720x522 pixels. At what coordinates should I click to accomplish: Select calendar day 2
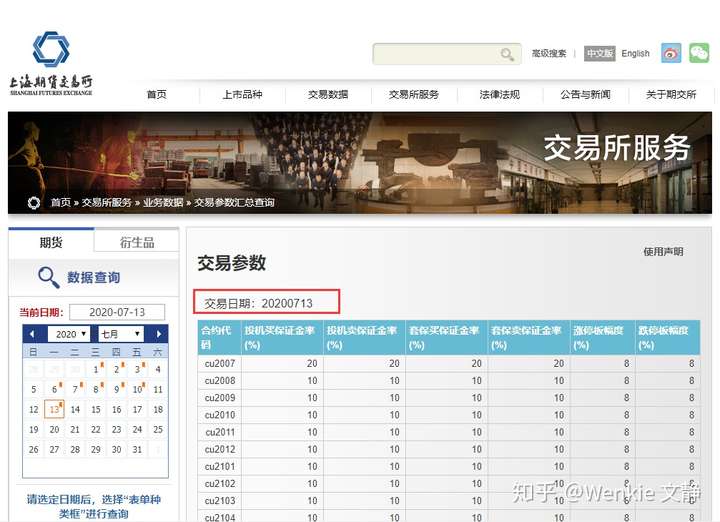pyautogui.click(x=117, y=369)
